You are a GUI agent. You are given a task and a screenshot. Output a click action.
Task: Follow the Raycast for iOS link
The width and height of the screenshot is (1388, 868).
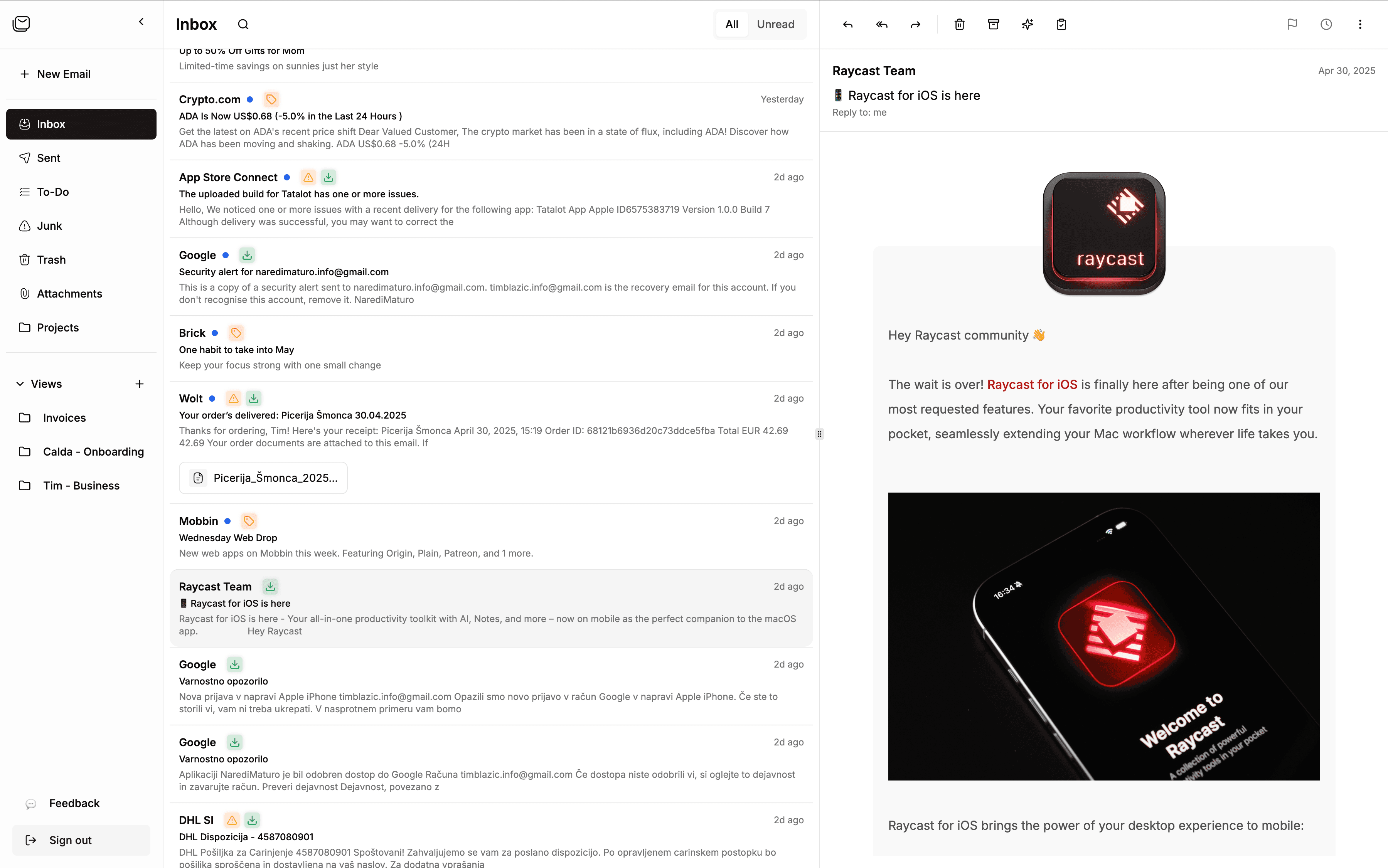tap(1032, 385)
